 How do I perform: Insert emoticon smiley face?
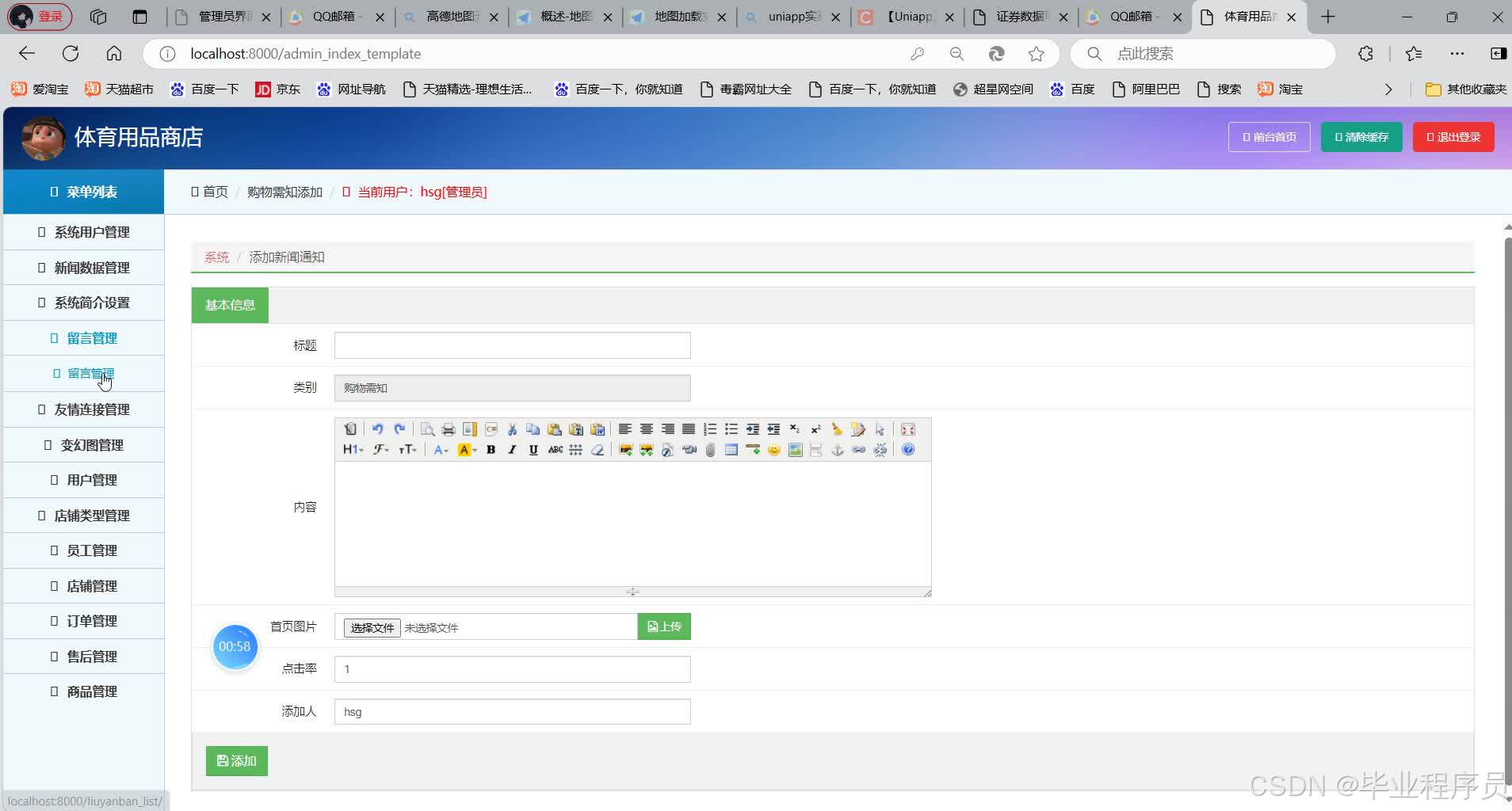click(774, 450)
